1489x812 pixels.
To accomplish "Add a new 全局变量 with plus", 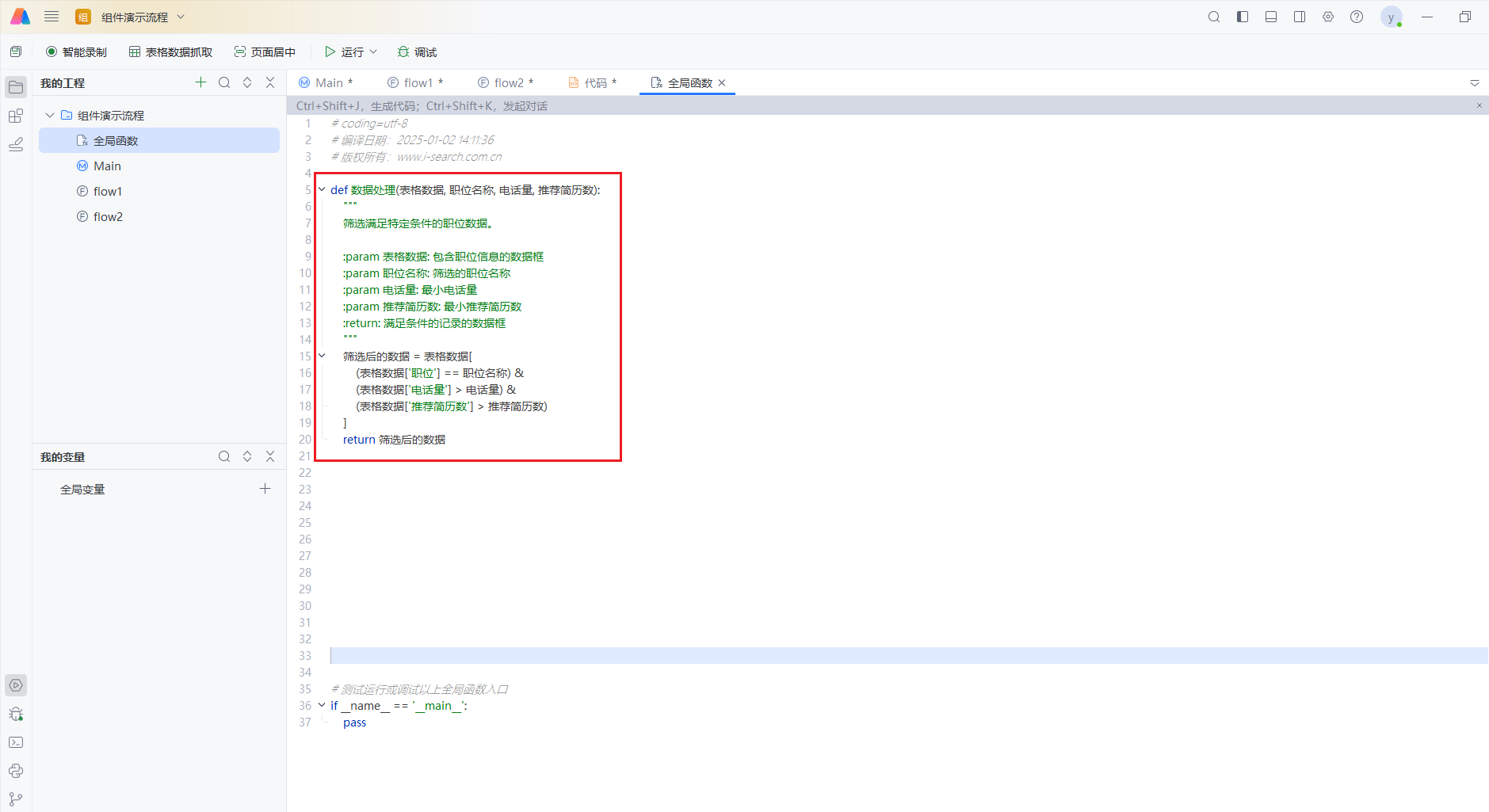I will pyautogui.click(x=265, y=489).
